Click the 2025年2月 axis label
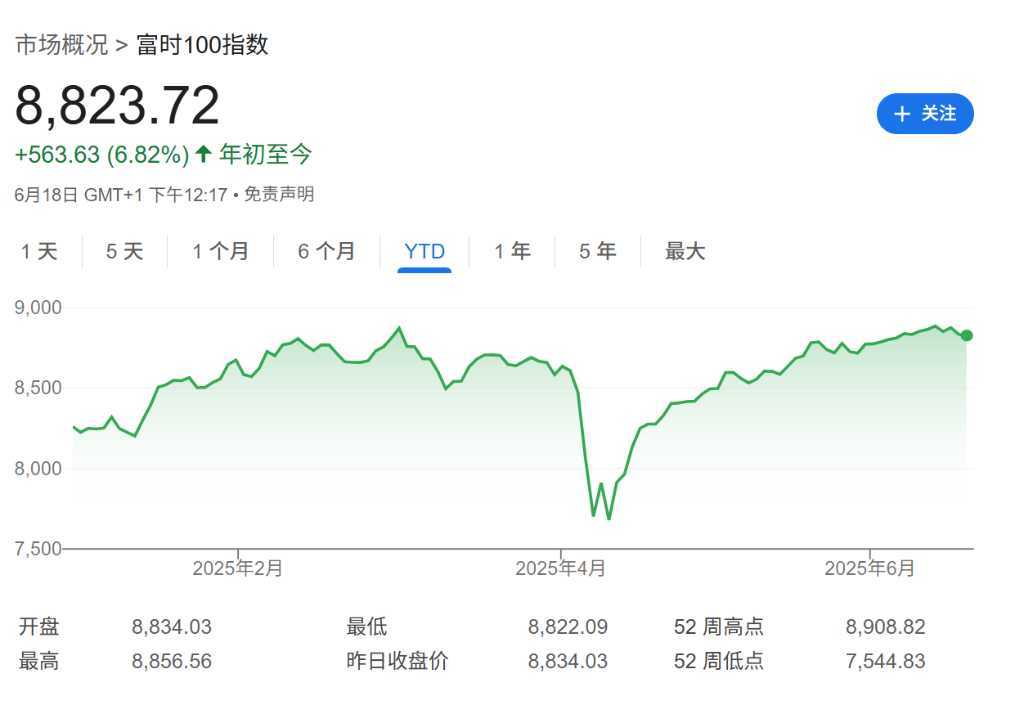Image resolution: width=1024 pixels, height=702 pixels. click(238, 568)
